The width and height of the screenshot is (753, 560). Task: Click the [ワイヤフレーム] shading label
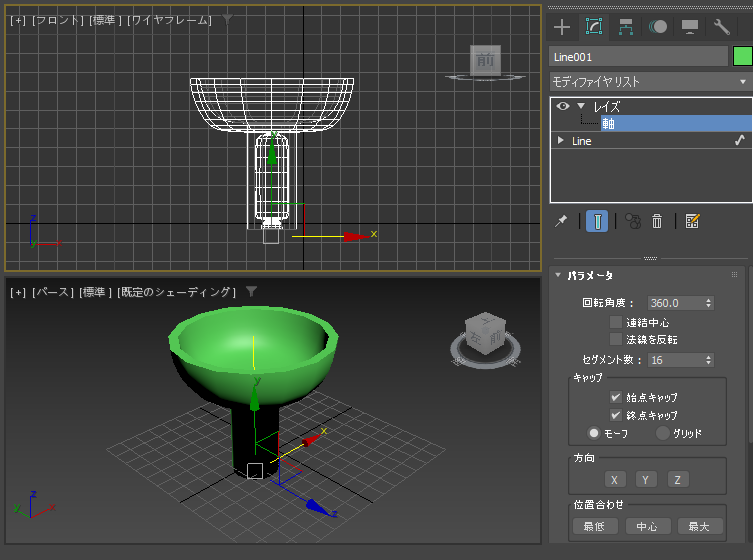tap(170, 20)
